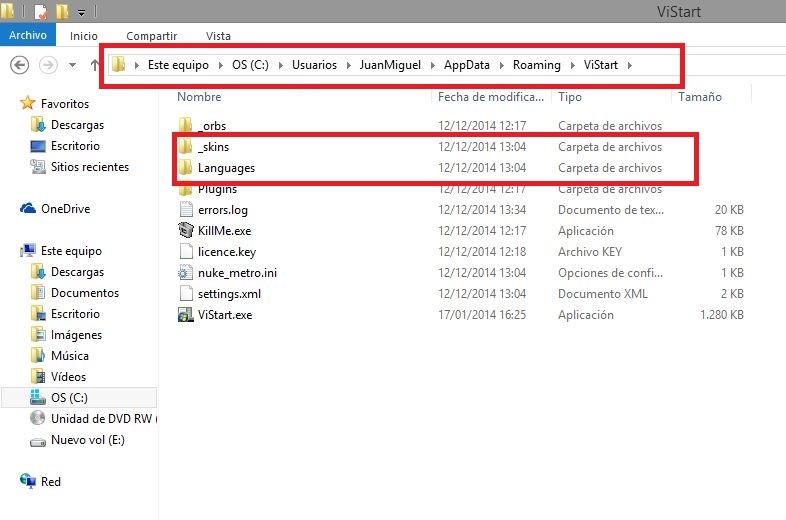Select KillMe.exe application icon
This screenshot has height=520, width=786.
186,230
